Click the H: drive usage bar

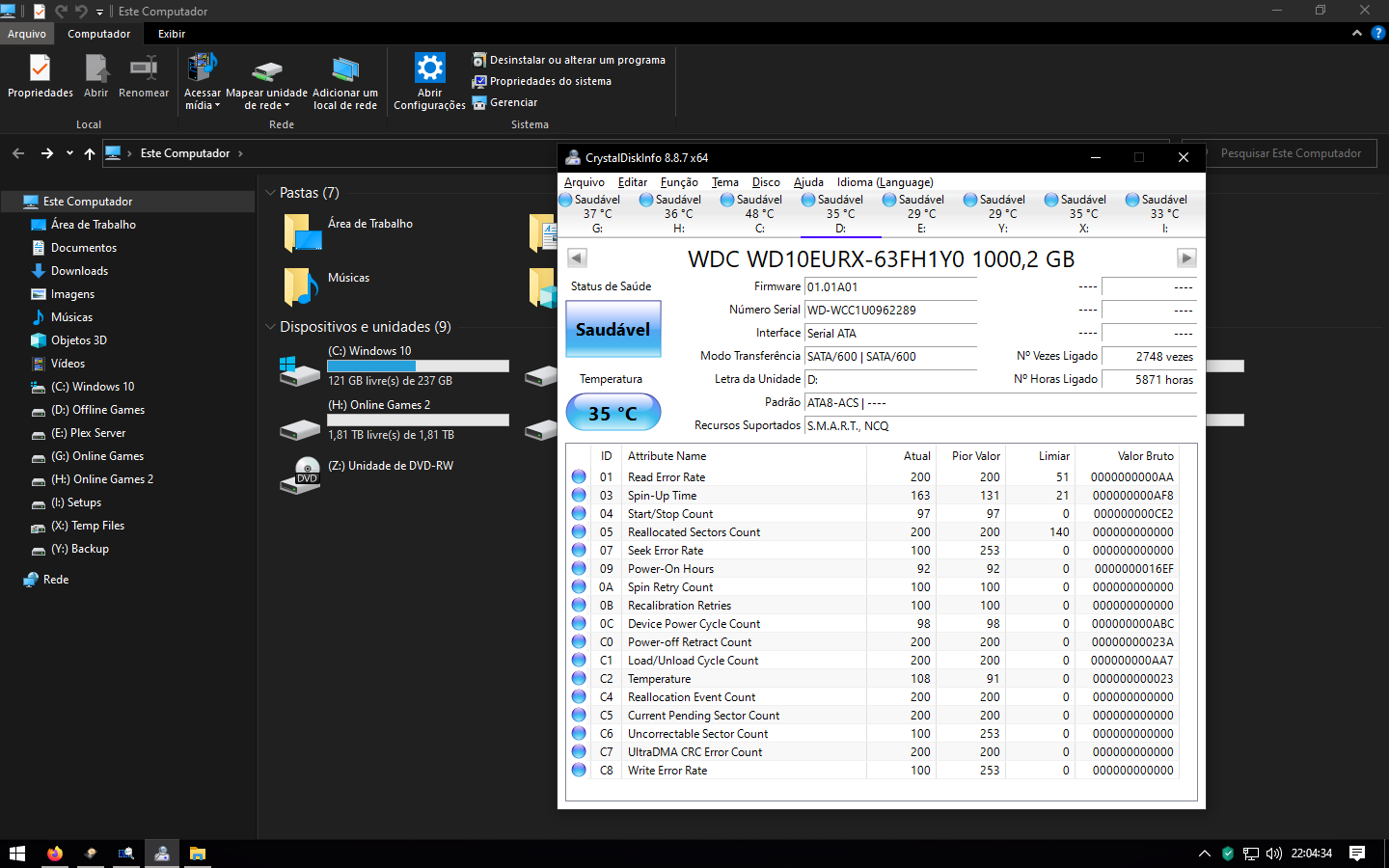coord(418,420)
